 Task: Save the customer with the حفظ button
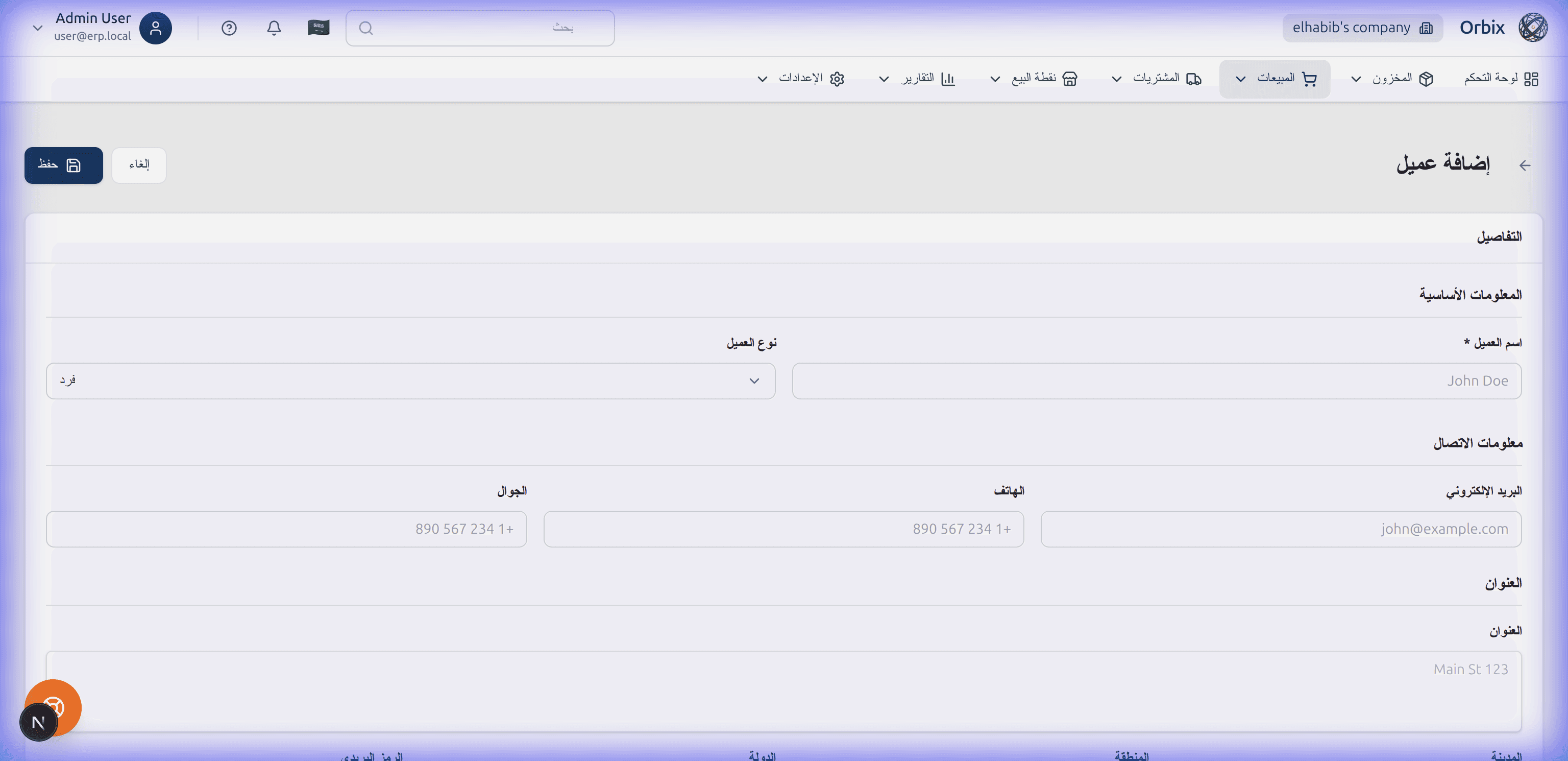pyautogui.click(x=63, y=165)
